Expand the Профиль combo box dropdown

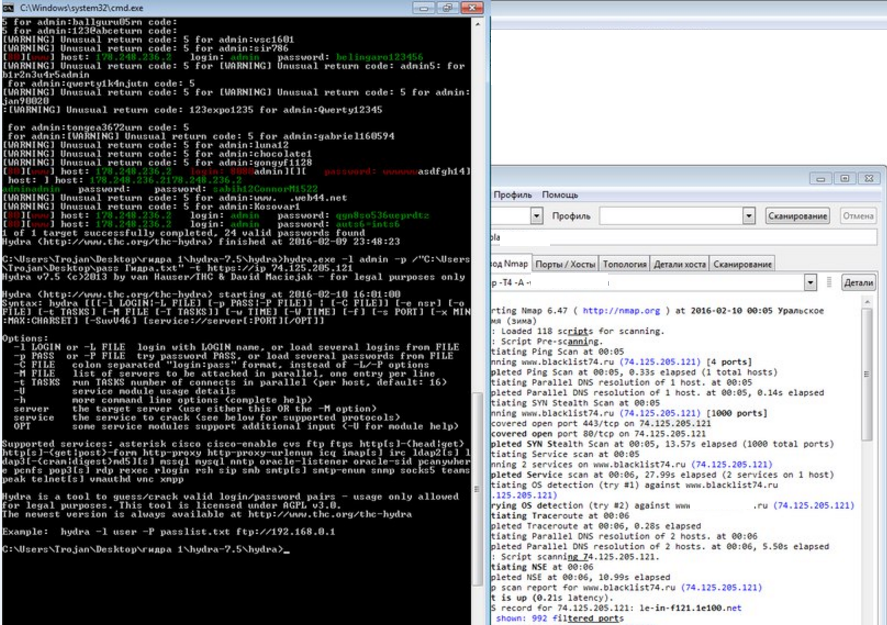click(748, 216)
